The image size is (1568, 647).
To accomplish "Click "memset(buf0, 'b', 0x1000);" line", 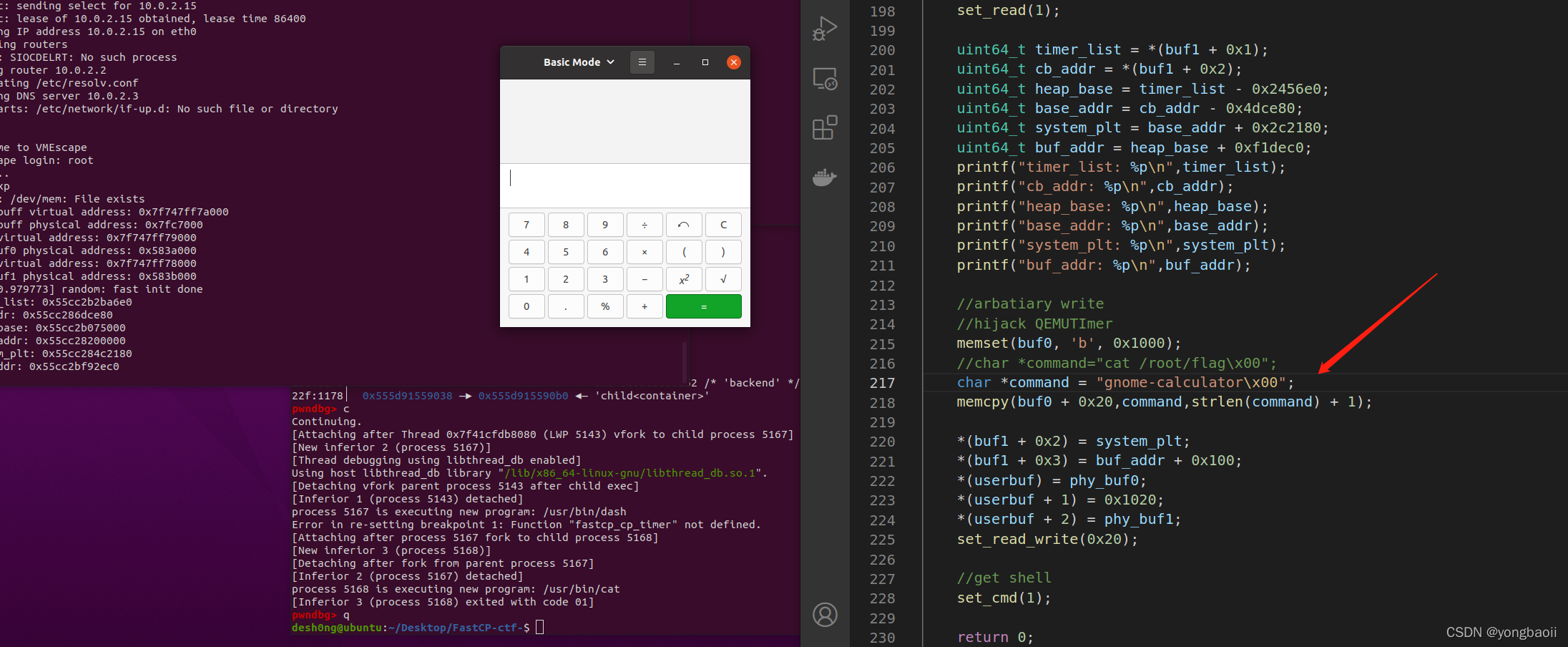I will tap(1069, 343).
